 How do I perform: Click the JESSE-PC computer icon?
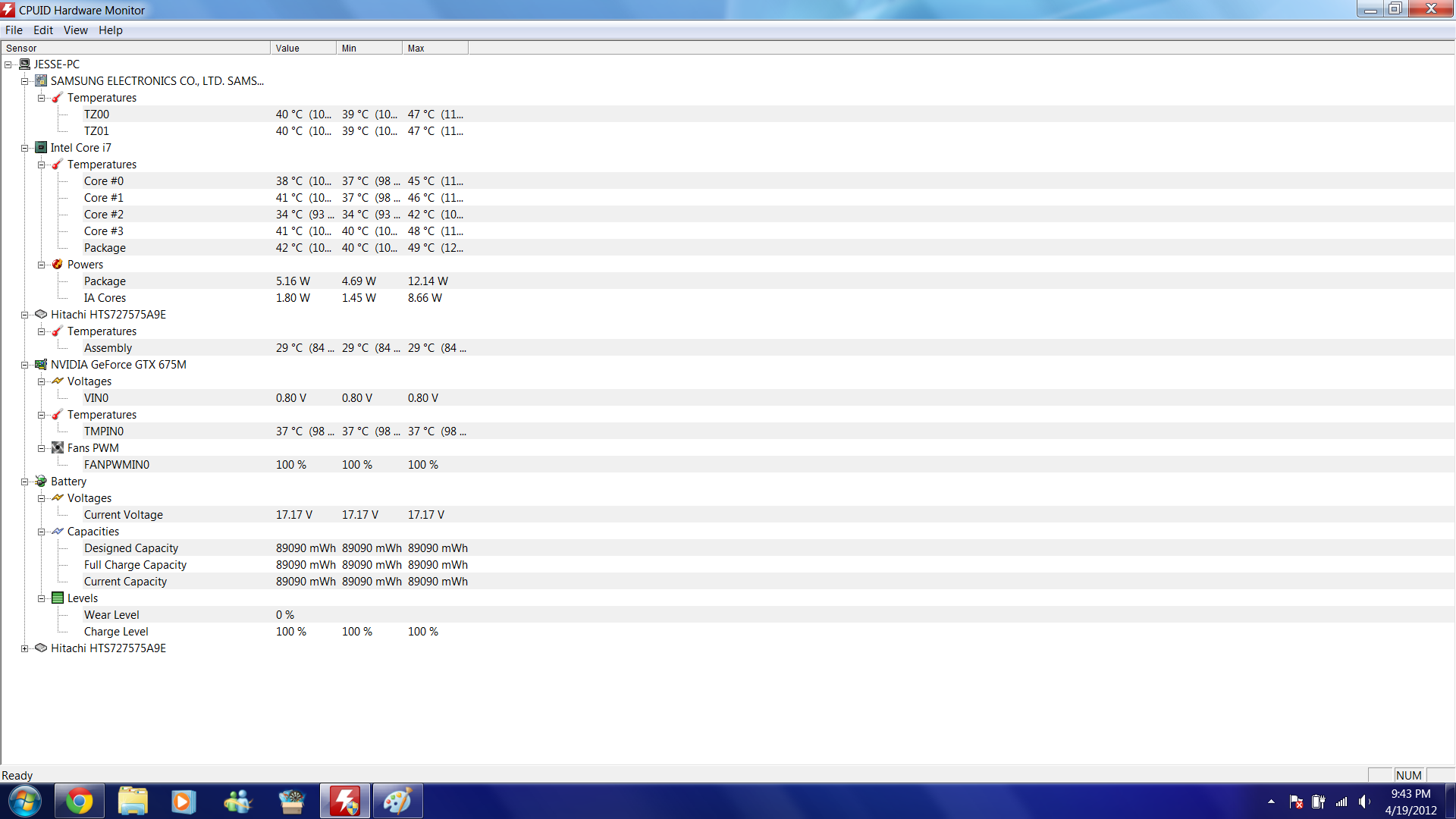[24, 64]
